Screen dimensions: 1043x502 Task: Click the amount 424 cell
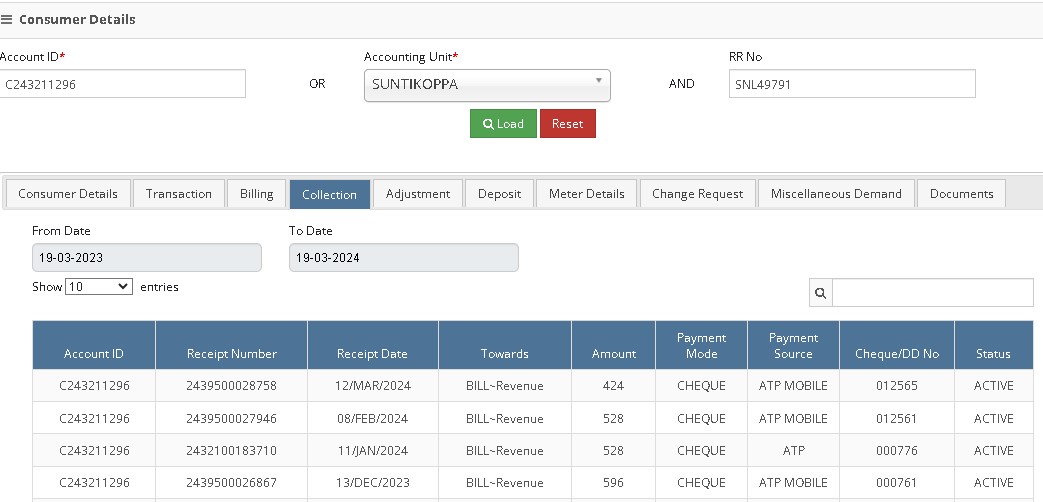click(613, 386)
